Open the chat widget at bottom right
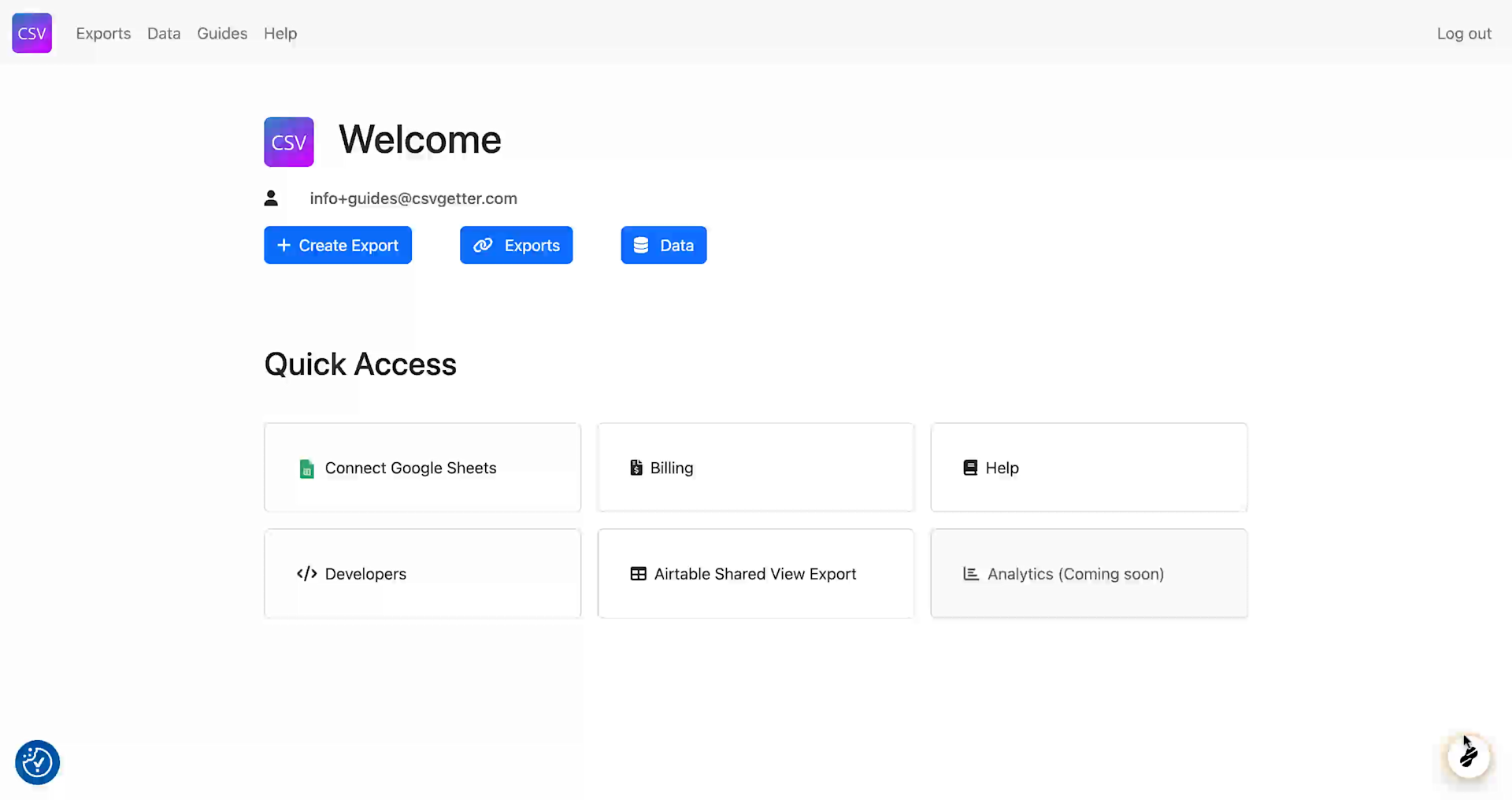Screen dimensions: 1512x800 [x=1468, y=756]
